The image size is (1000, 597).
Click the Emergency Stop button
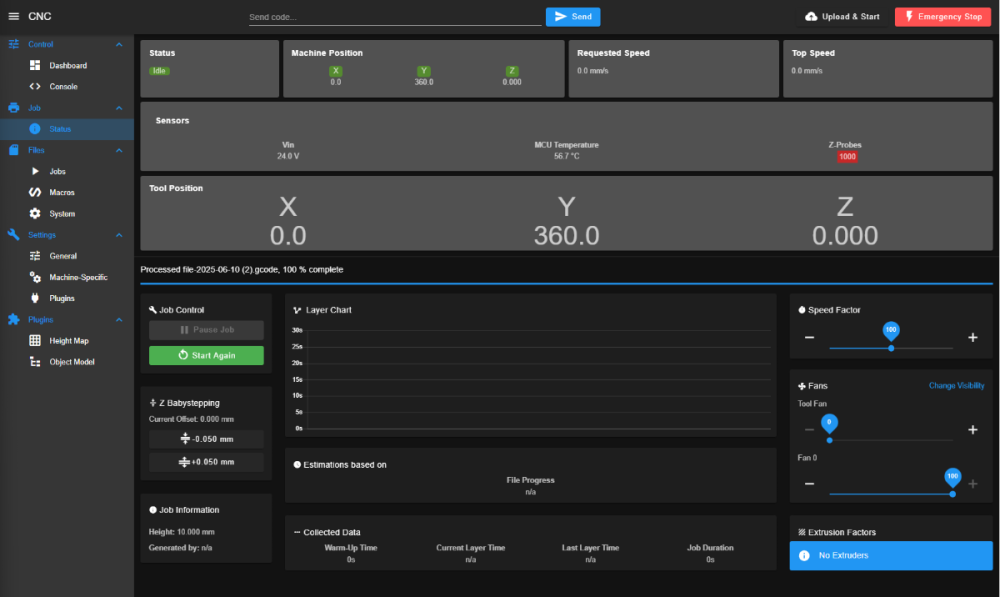pyautogui.click(x=943, y=17)
